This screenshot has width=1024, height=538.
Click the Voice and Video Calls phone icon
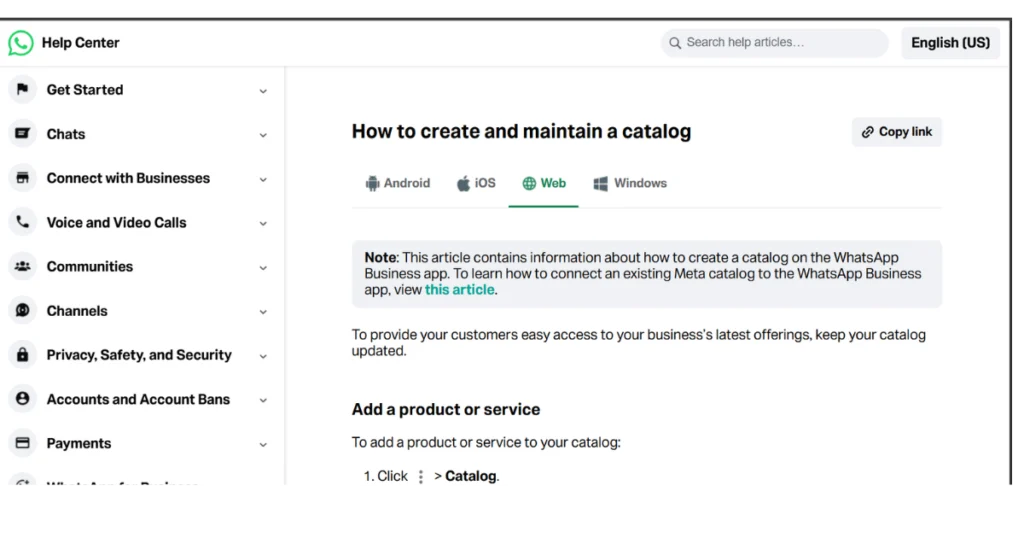click(x=22, y=222)
